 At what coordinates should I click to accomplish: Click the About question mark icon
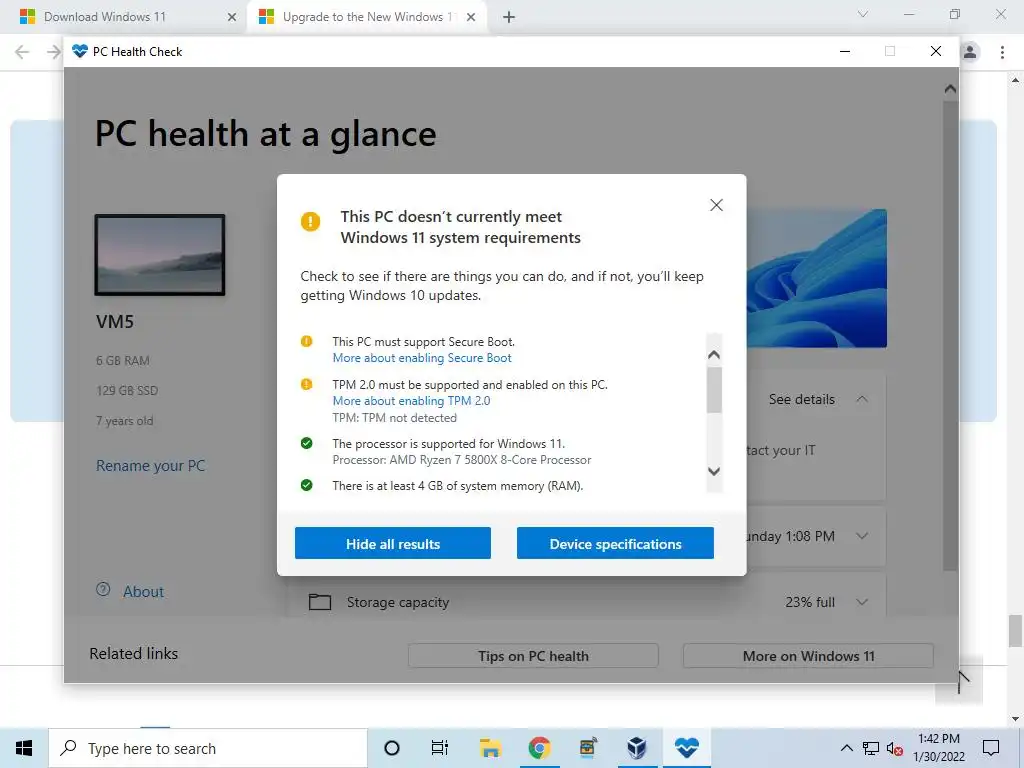point(103,589)
